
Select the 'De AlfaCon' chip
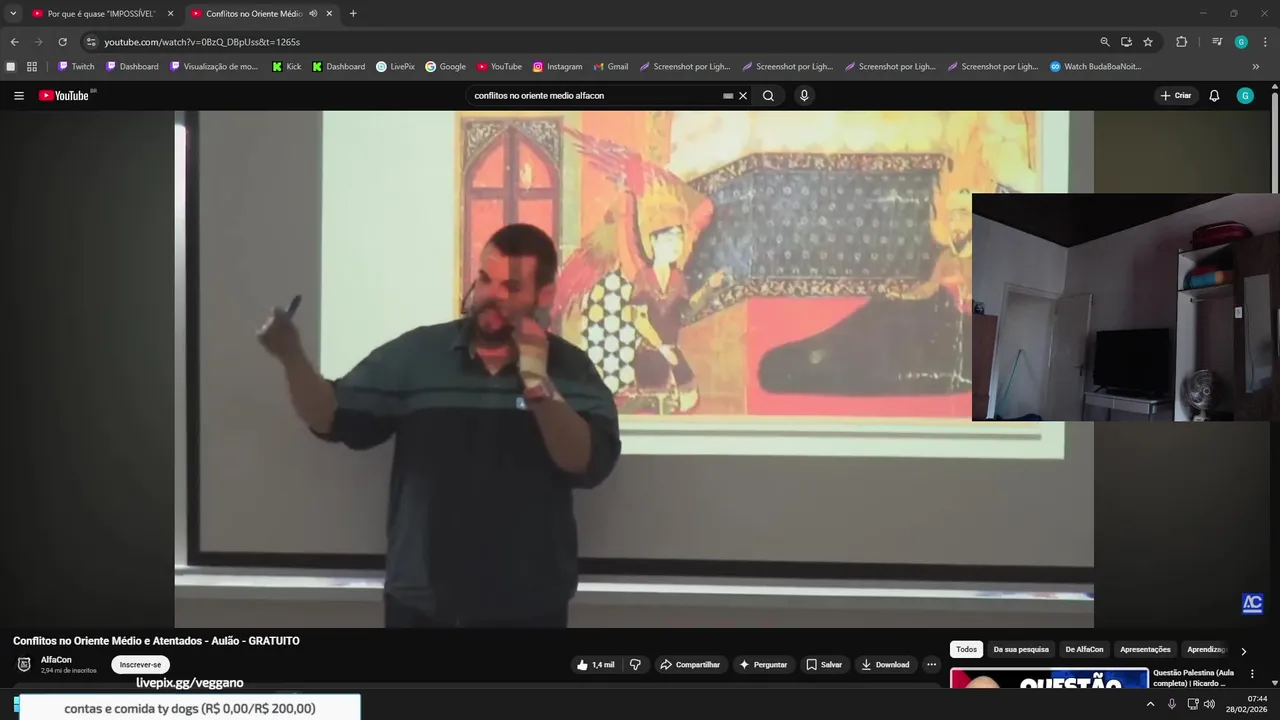coord(1084,650)
